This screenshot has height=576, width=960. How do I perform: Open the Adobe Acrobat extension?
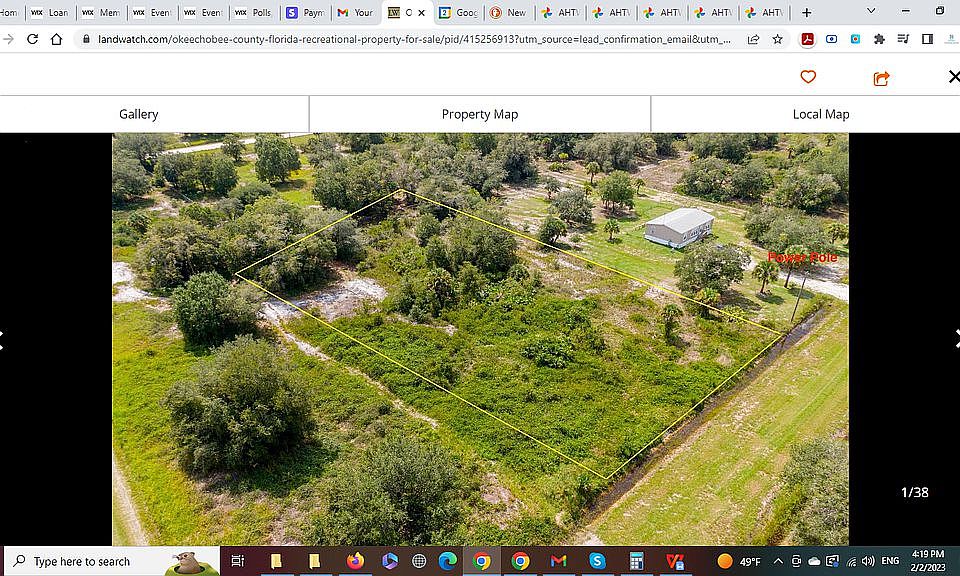(x=808, y=39)
